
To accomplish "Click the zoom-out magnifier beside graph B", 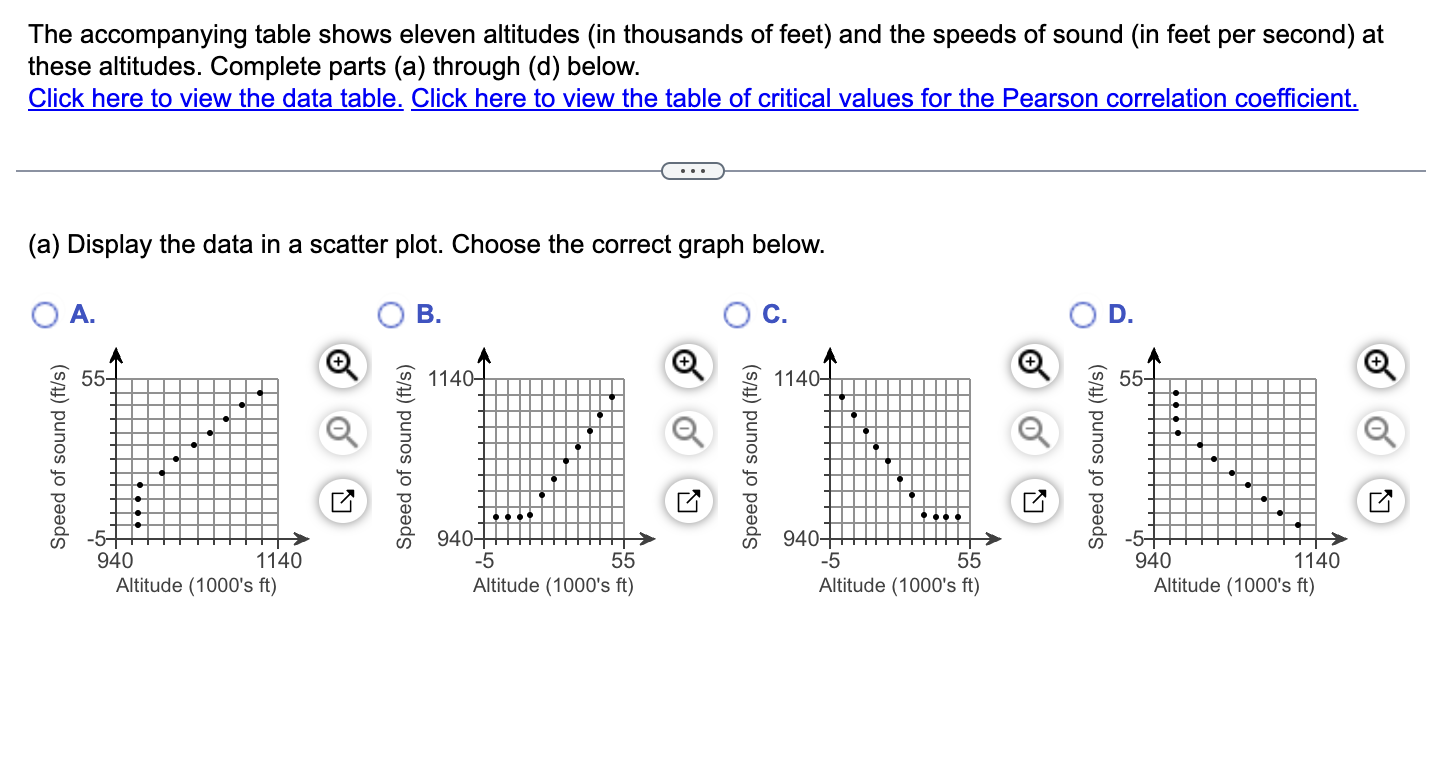I will click(x=687, y=434).
